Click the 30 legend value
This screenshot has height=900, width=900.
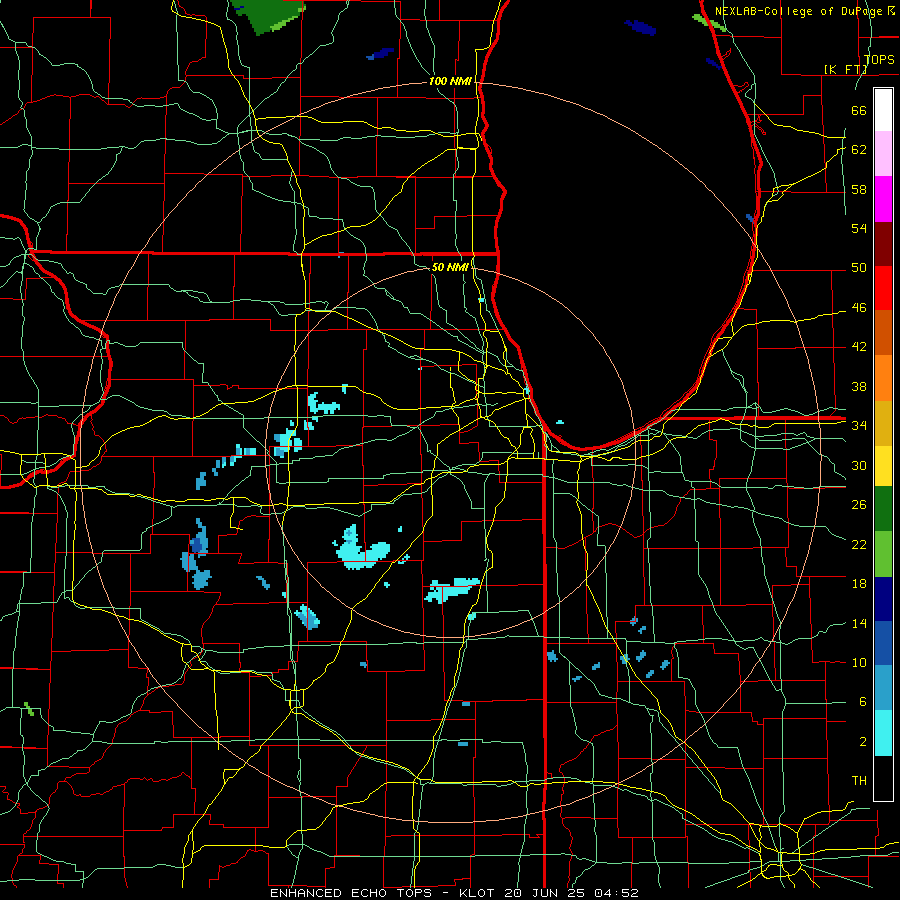click(859, 465)
